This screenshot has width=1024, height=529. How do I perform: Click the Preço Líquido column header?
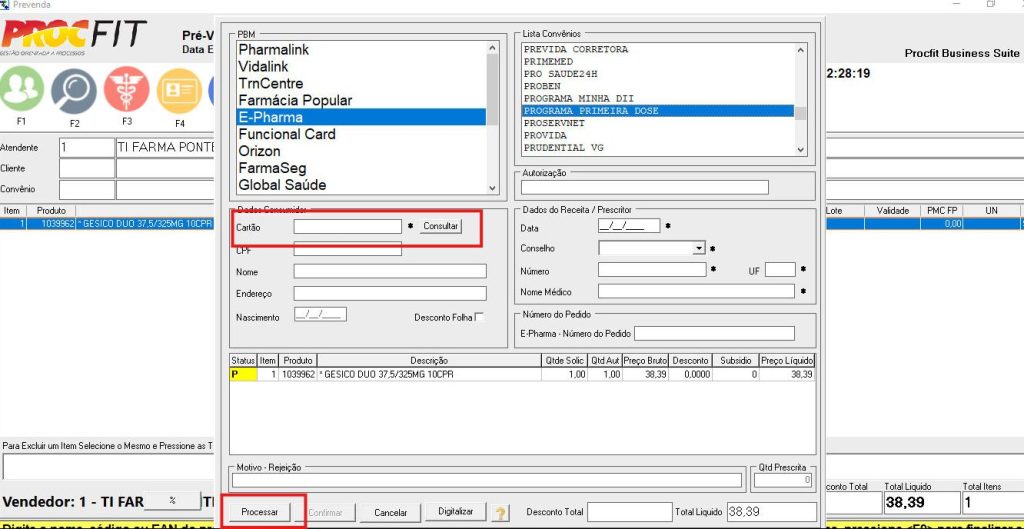click(x=787, y=361)
